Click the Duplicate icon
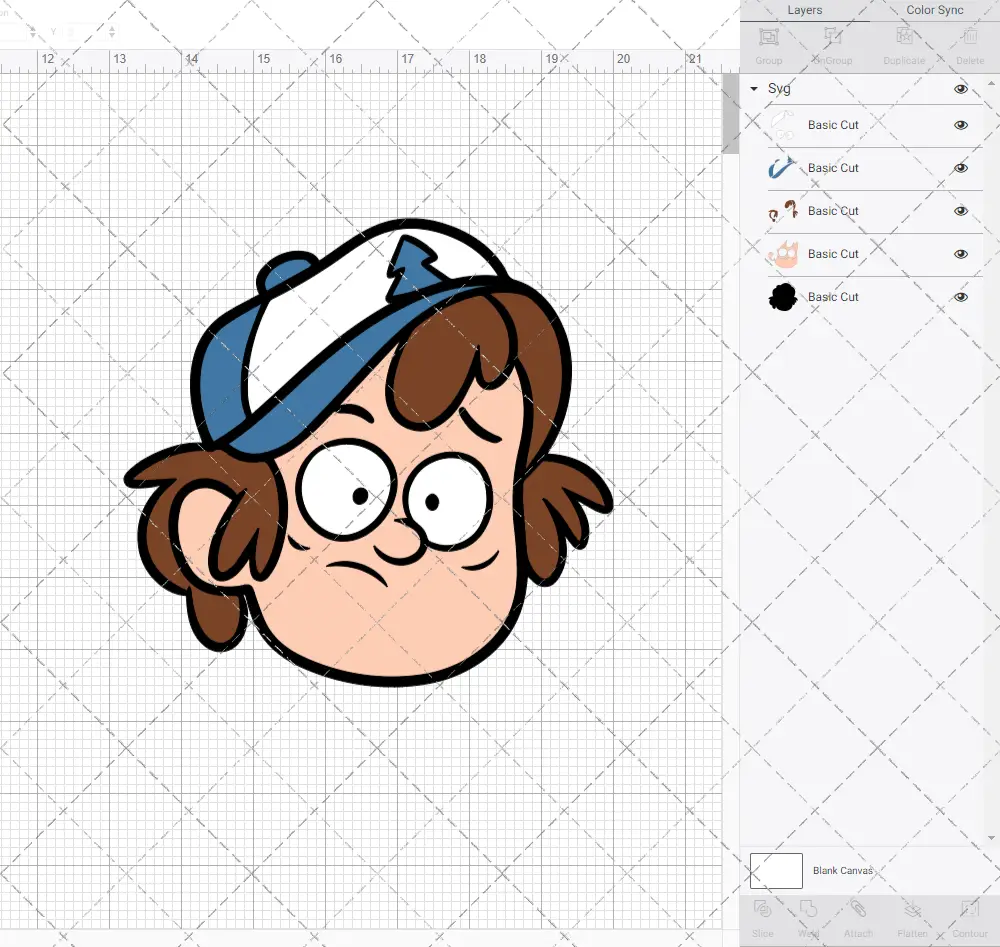This screenshot has height=947, width=1000. tap(904, 36)
